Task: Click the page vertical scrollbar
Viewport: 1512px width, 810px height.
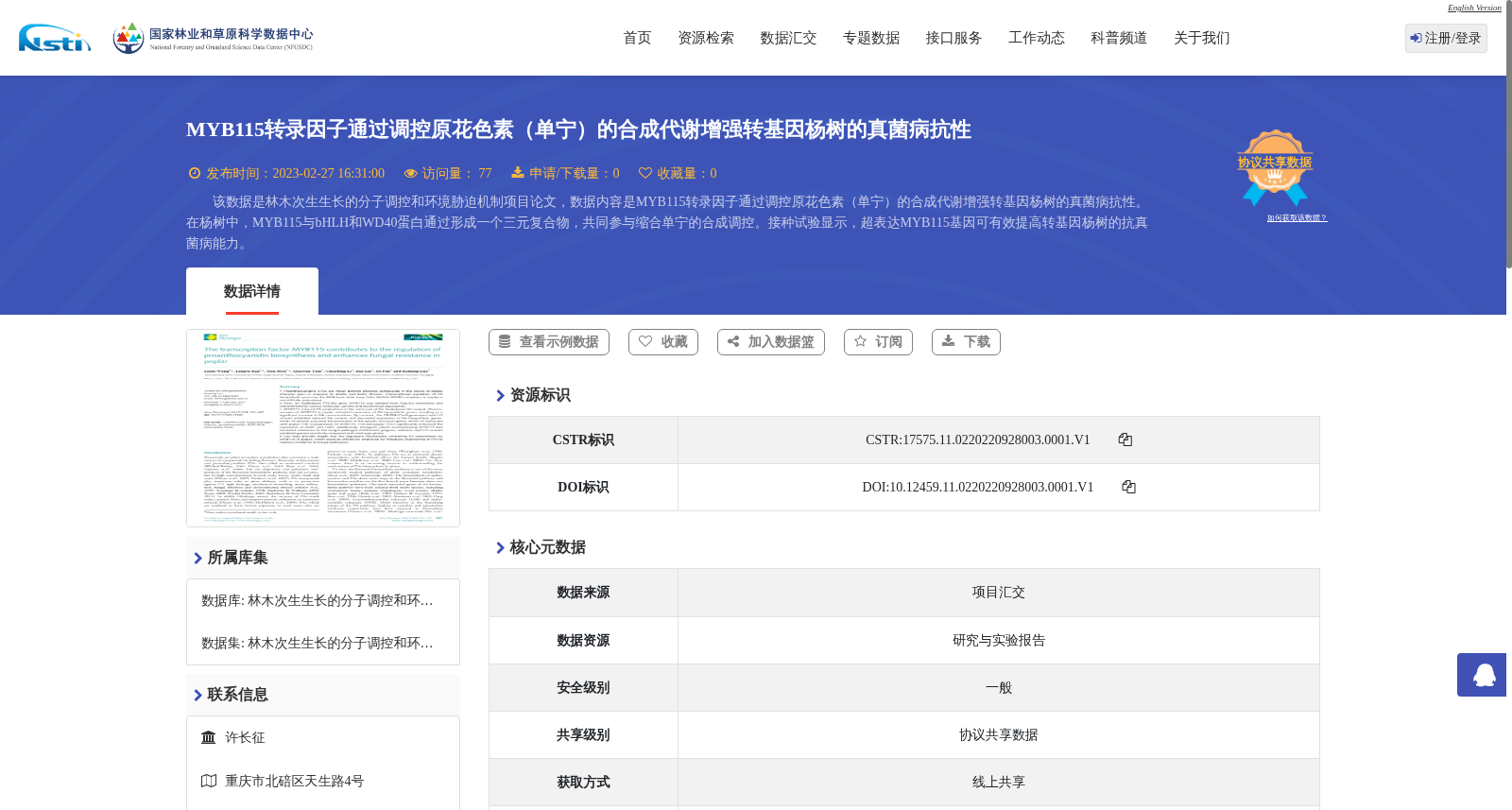Action: point(1509,132)
